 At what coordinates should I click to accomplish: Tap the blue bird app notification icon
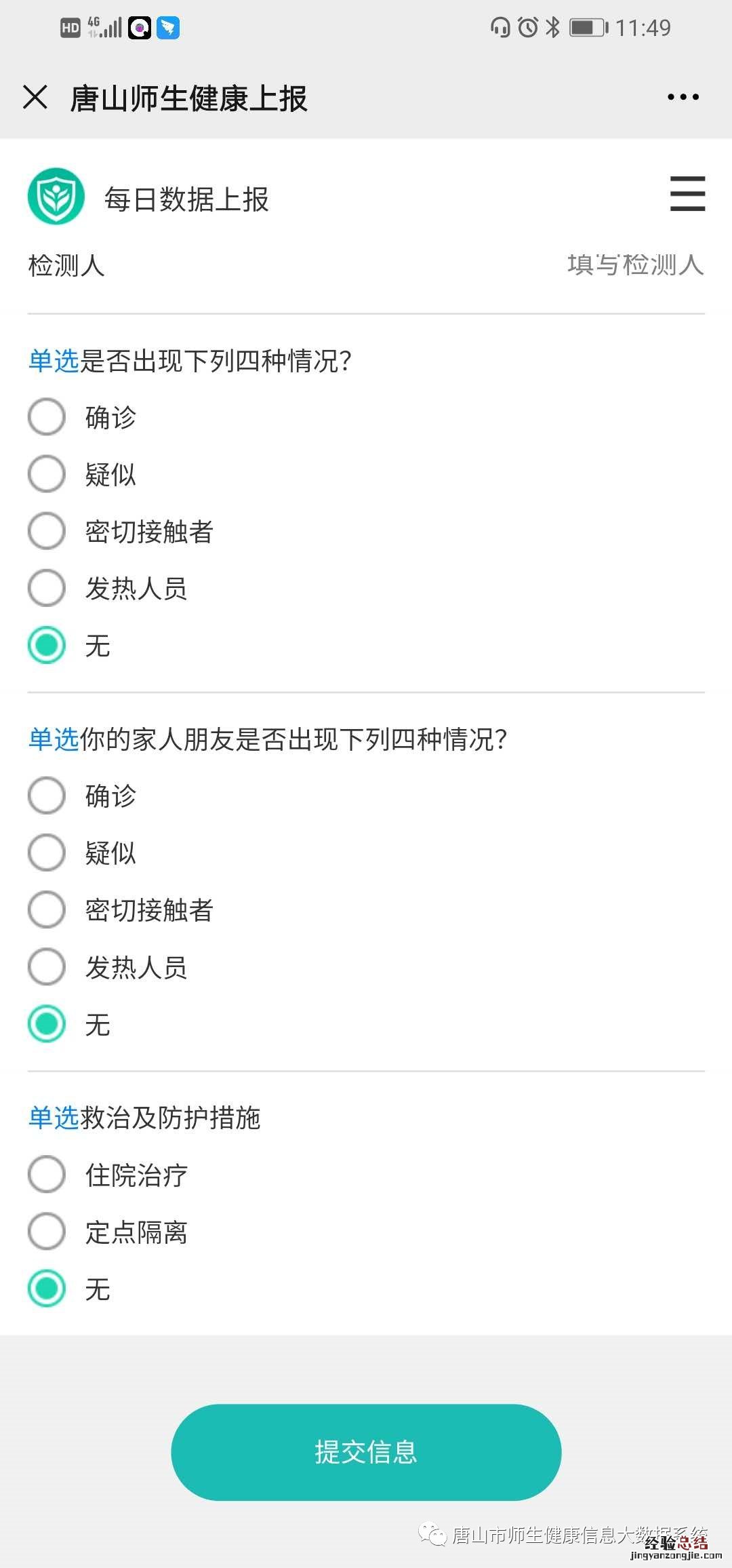[168, 28]
